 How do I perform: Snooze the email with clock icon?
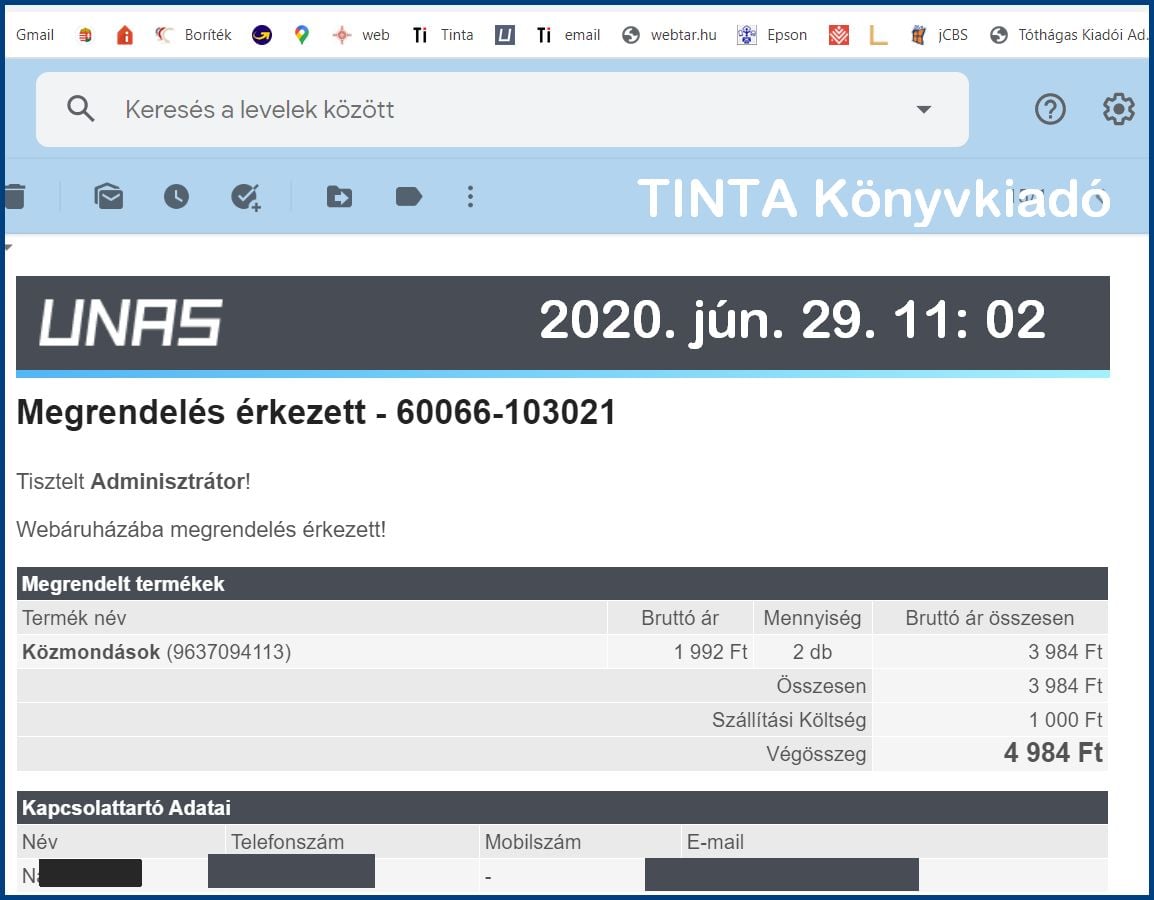click(176, 196)
